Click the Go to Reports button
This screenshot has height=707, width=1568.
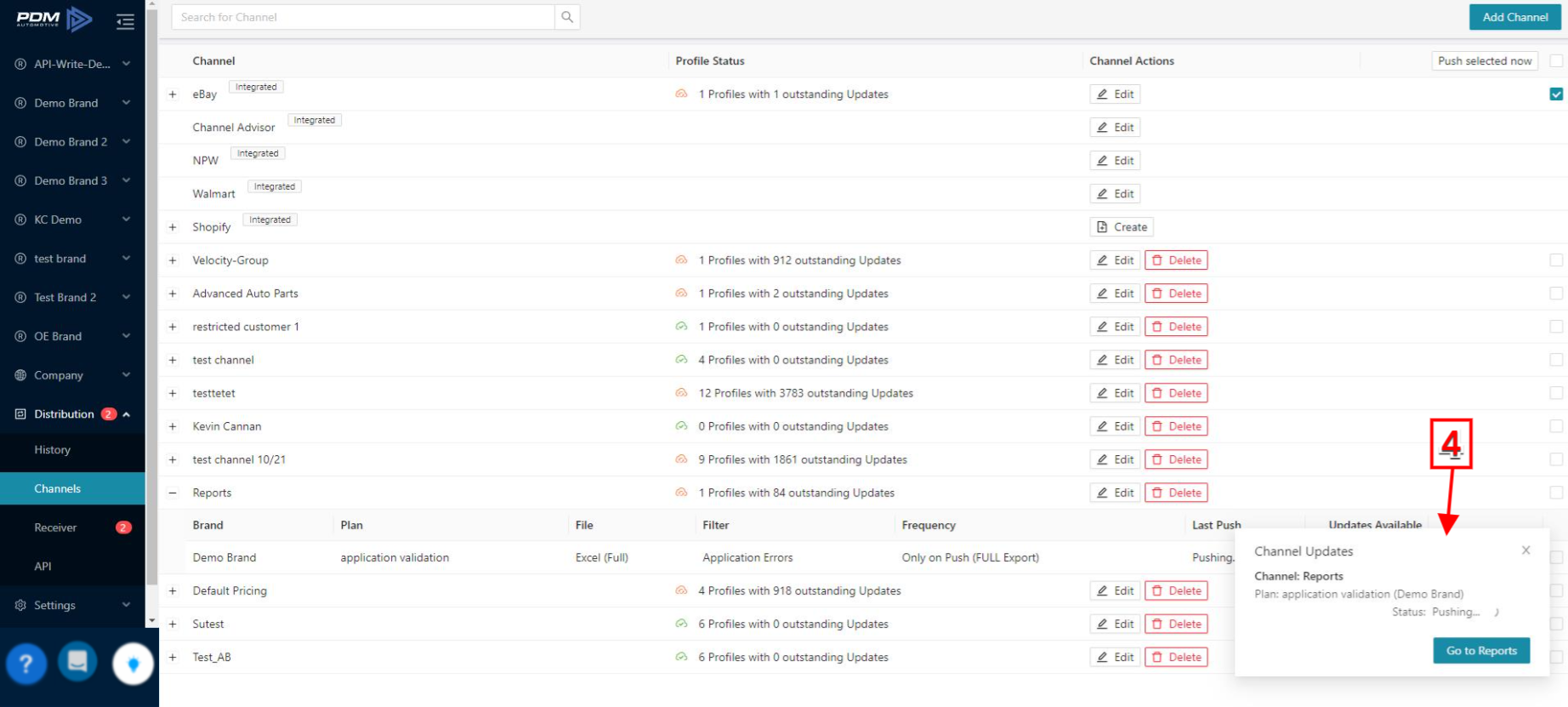click(x=1480, y=651)
